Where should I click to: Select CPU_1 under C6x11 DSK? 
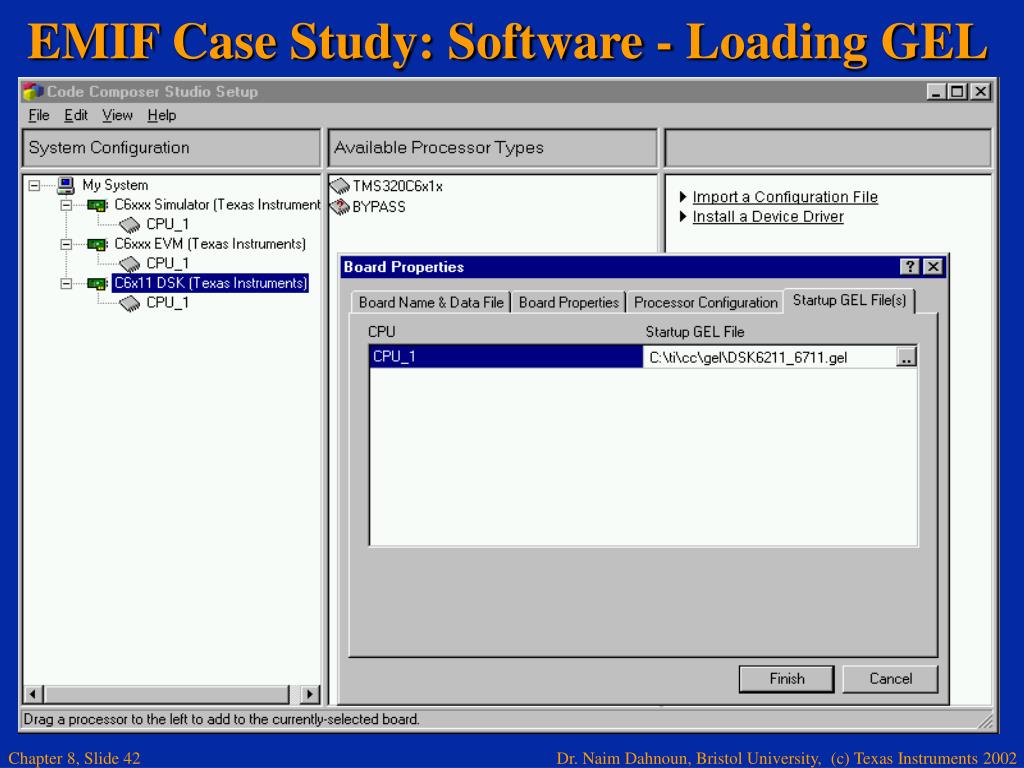167,303
